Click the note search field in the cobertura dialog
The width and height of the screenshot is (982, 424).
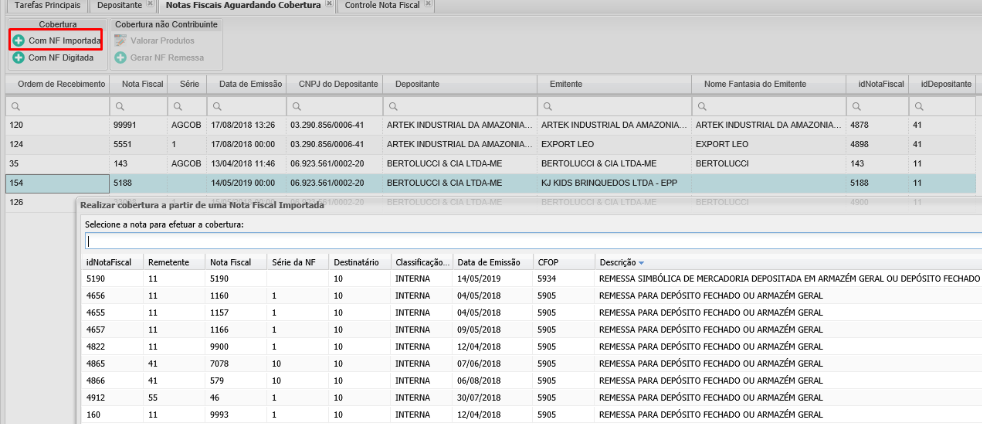point(532,241)
